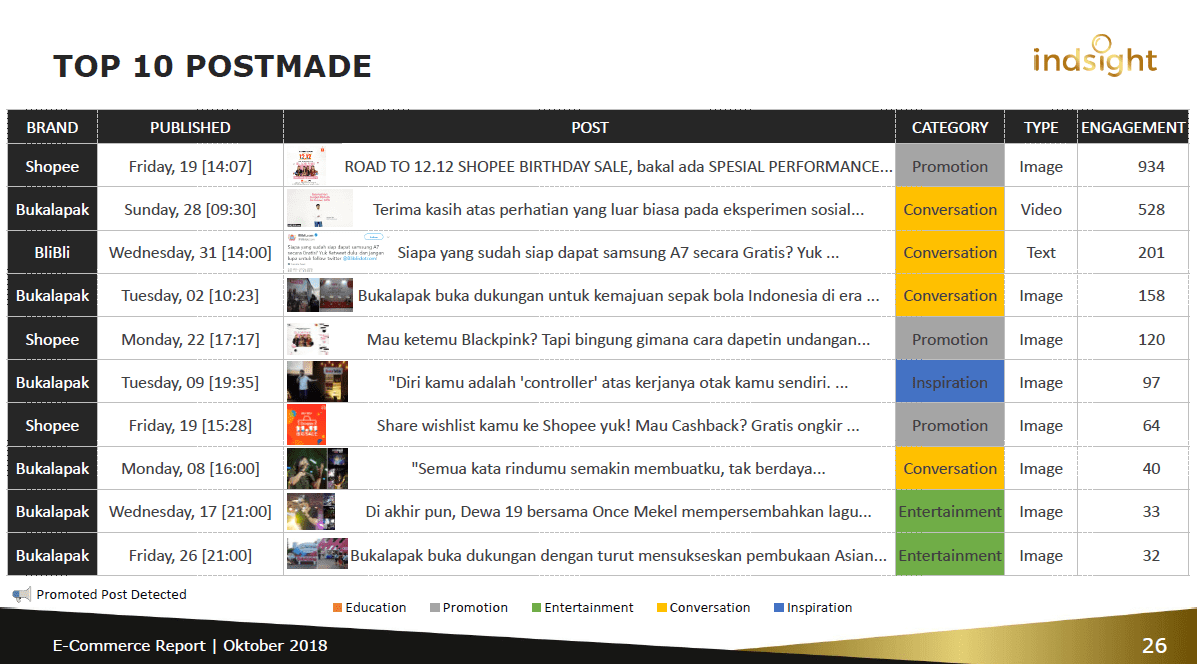The image size is (1197, 664).
Task: Click the megaphone promoted post icon
Action: click(21, 595)
